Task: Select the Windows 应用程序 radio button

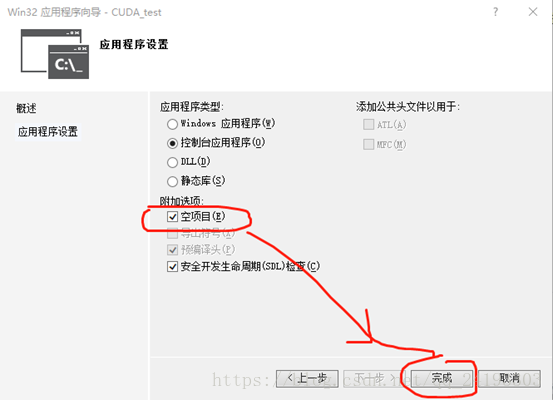Action: (x=172, y=124)
